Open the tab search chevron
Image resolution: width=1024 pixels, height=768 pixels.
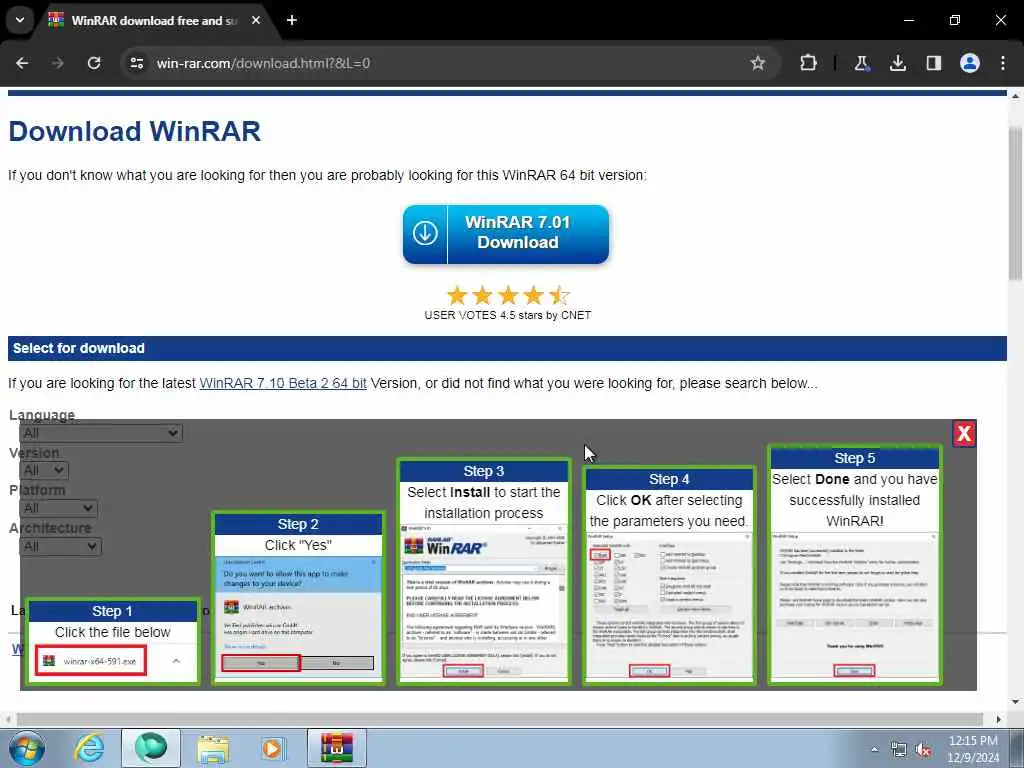20,20
